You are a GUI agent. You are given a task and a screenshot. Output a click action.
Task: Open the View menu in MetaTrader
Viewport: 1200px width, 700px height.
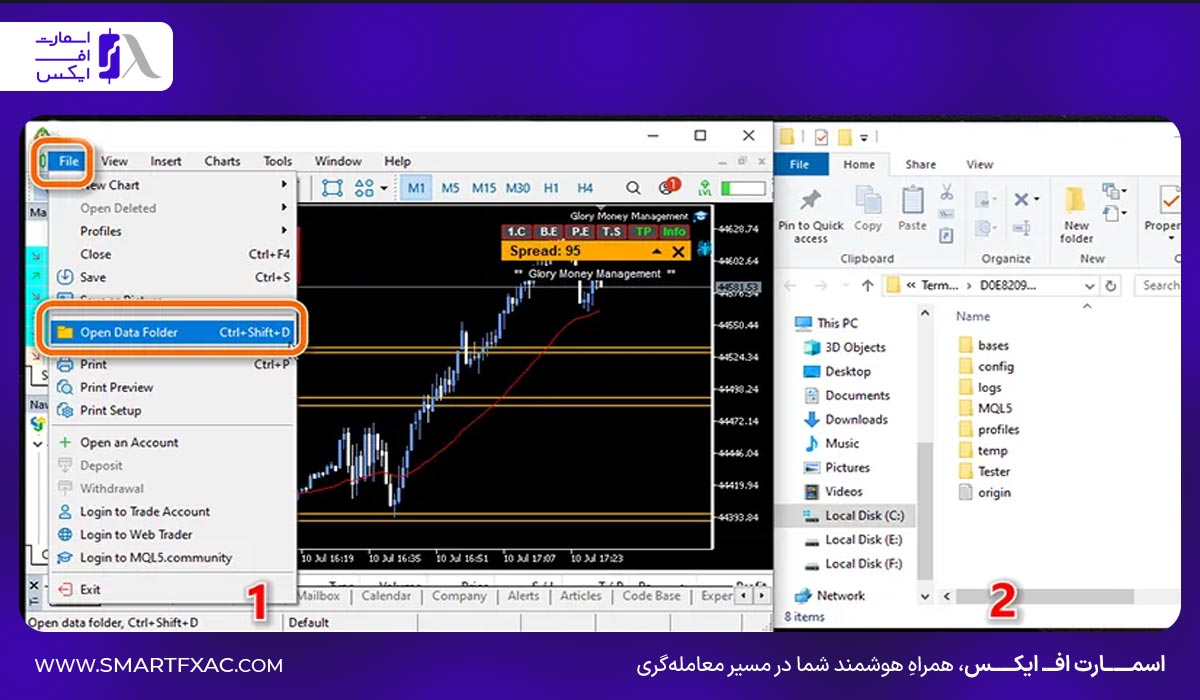tap(115, 161)
